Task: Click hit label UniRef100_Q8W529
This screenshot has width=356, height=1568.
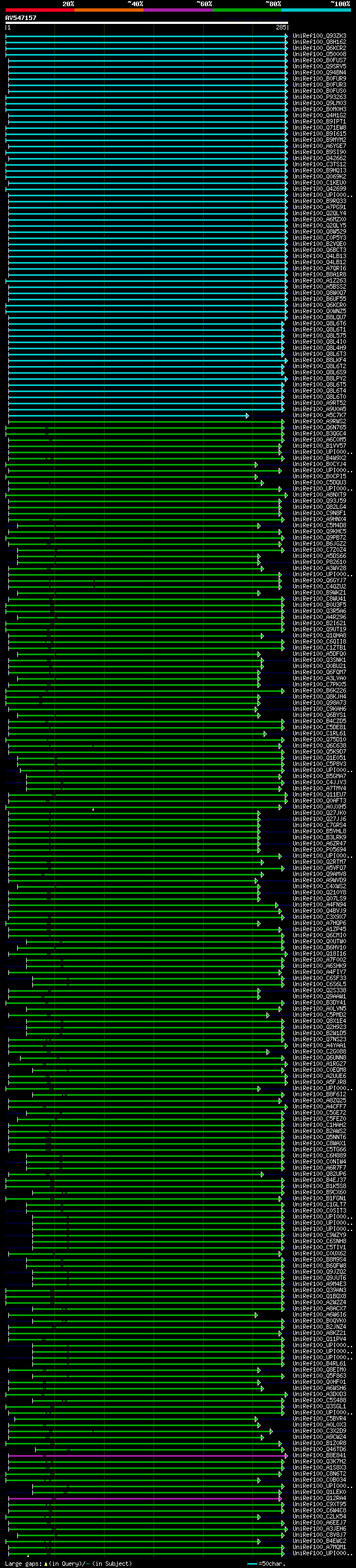Action: click(x=319, y=232)
